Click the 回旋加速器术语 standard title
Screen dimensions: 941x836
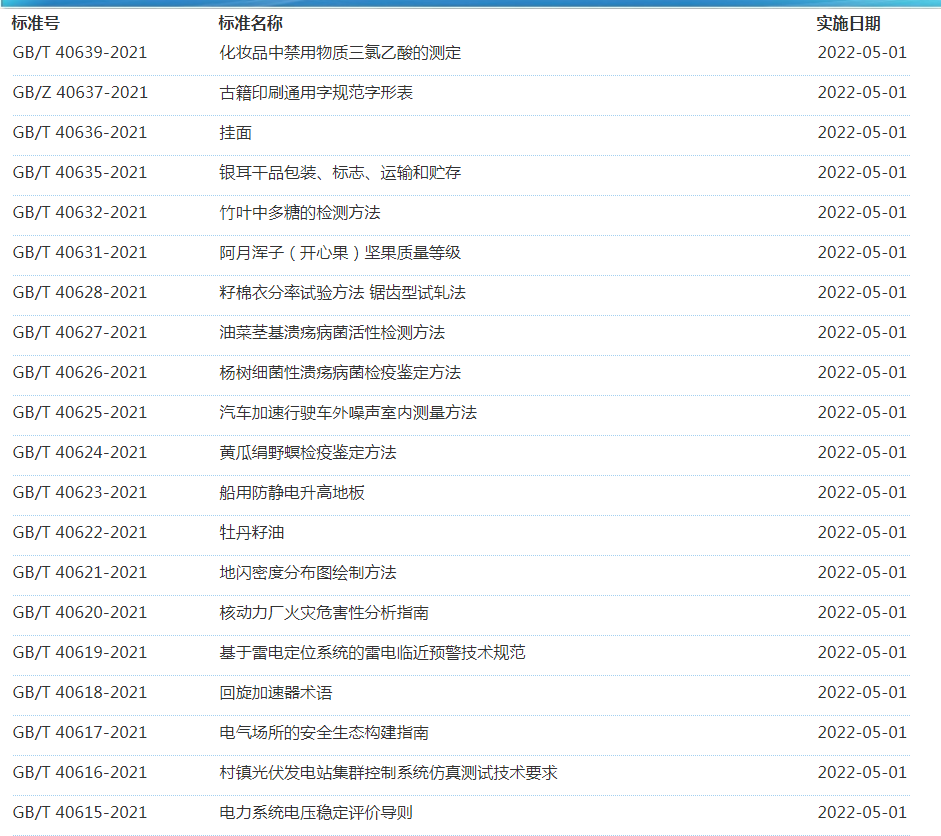(276, 693)
